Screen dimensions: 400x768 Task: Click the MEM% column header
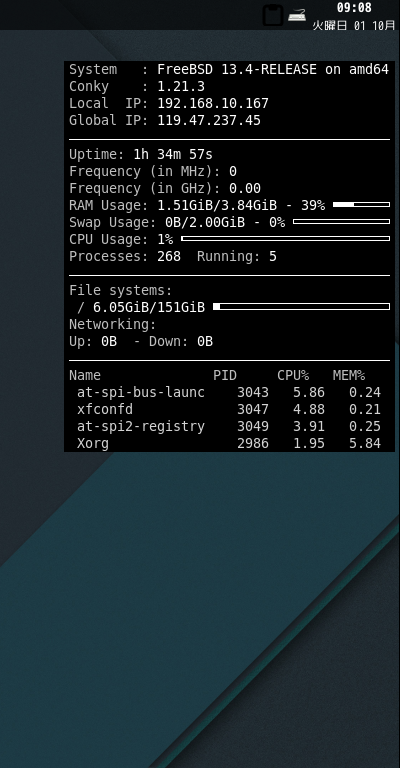349,375
